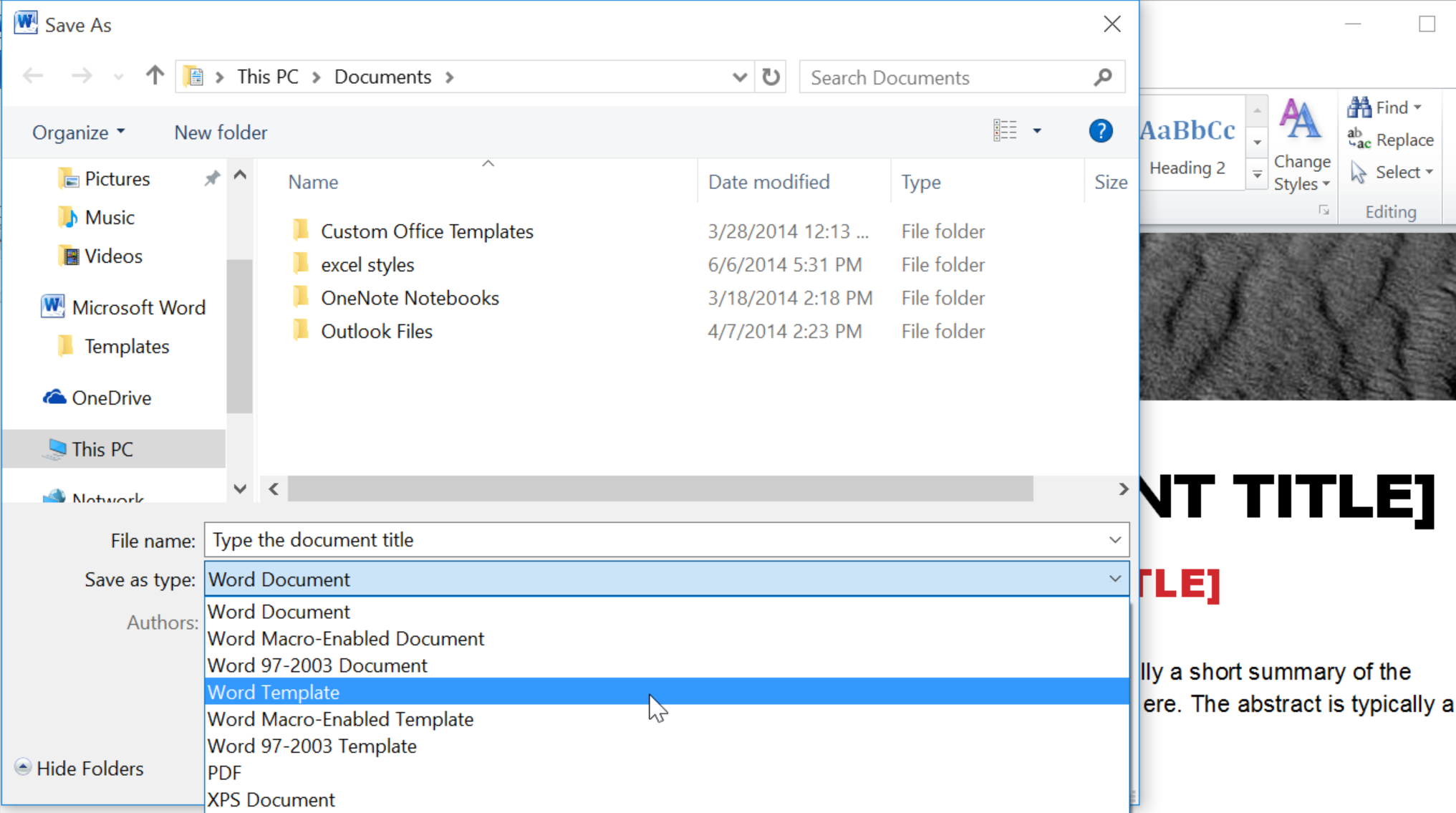Select Word Template from save type dropdown
The height and width of the screenshot is (813, 1456).
pos(665,691)
